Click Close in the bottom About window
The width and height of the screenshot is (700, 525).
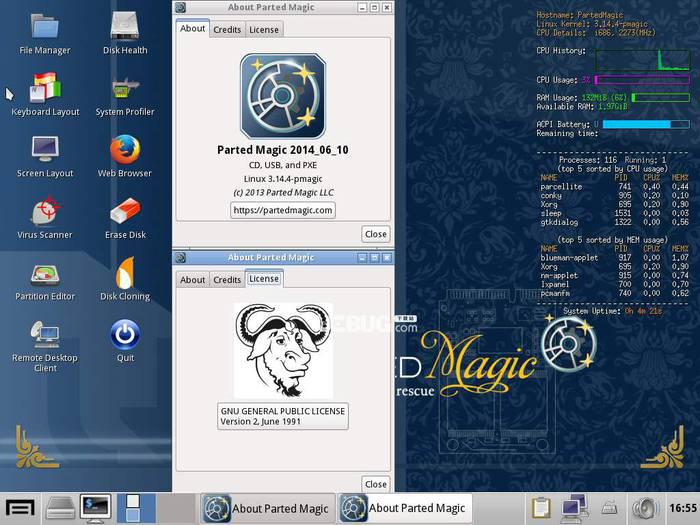click(x=375, y=484)
